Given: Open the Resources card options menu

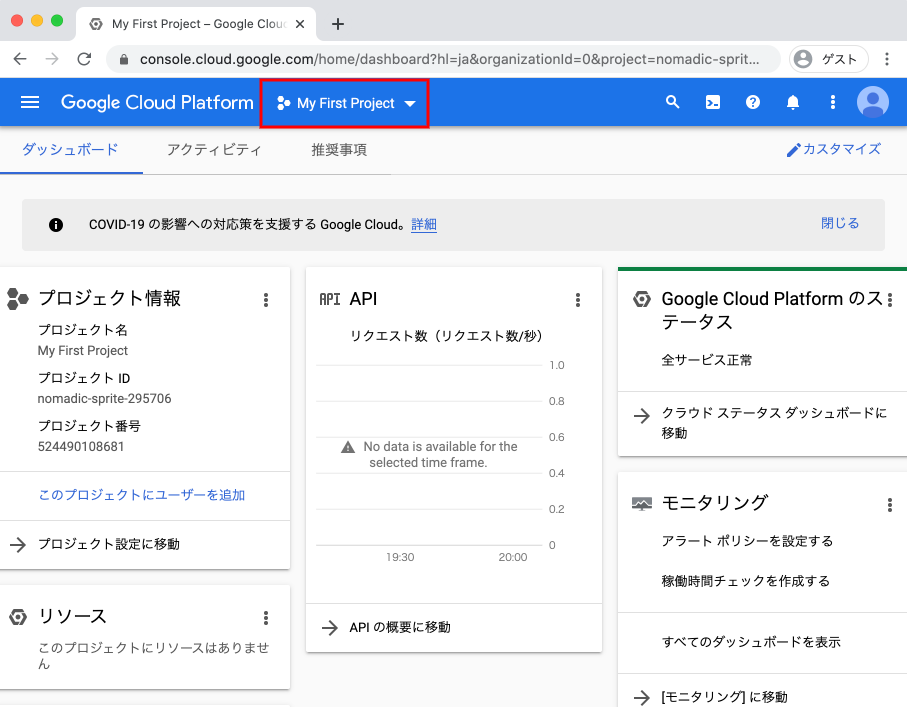Looking at the screenshot, I should point(266,618).
